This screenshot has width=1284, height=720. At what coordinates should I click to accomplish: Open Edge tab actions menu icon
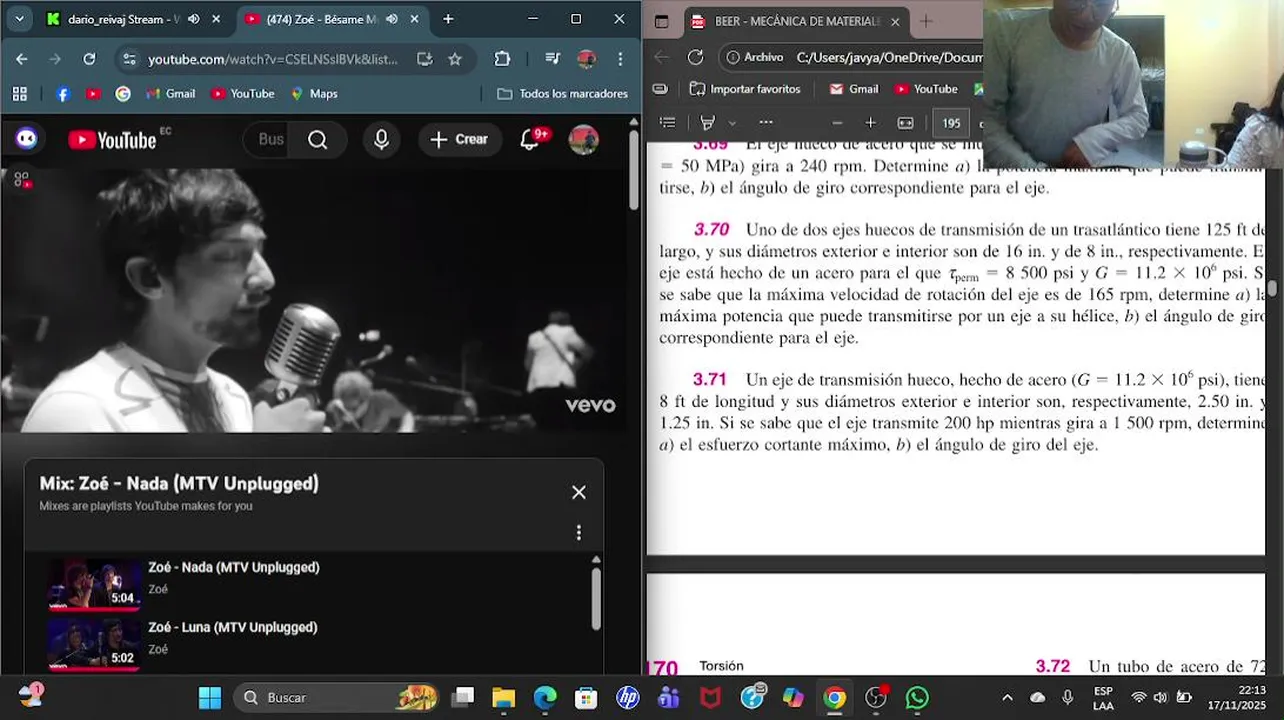click(662, 21)
